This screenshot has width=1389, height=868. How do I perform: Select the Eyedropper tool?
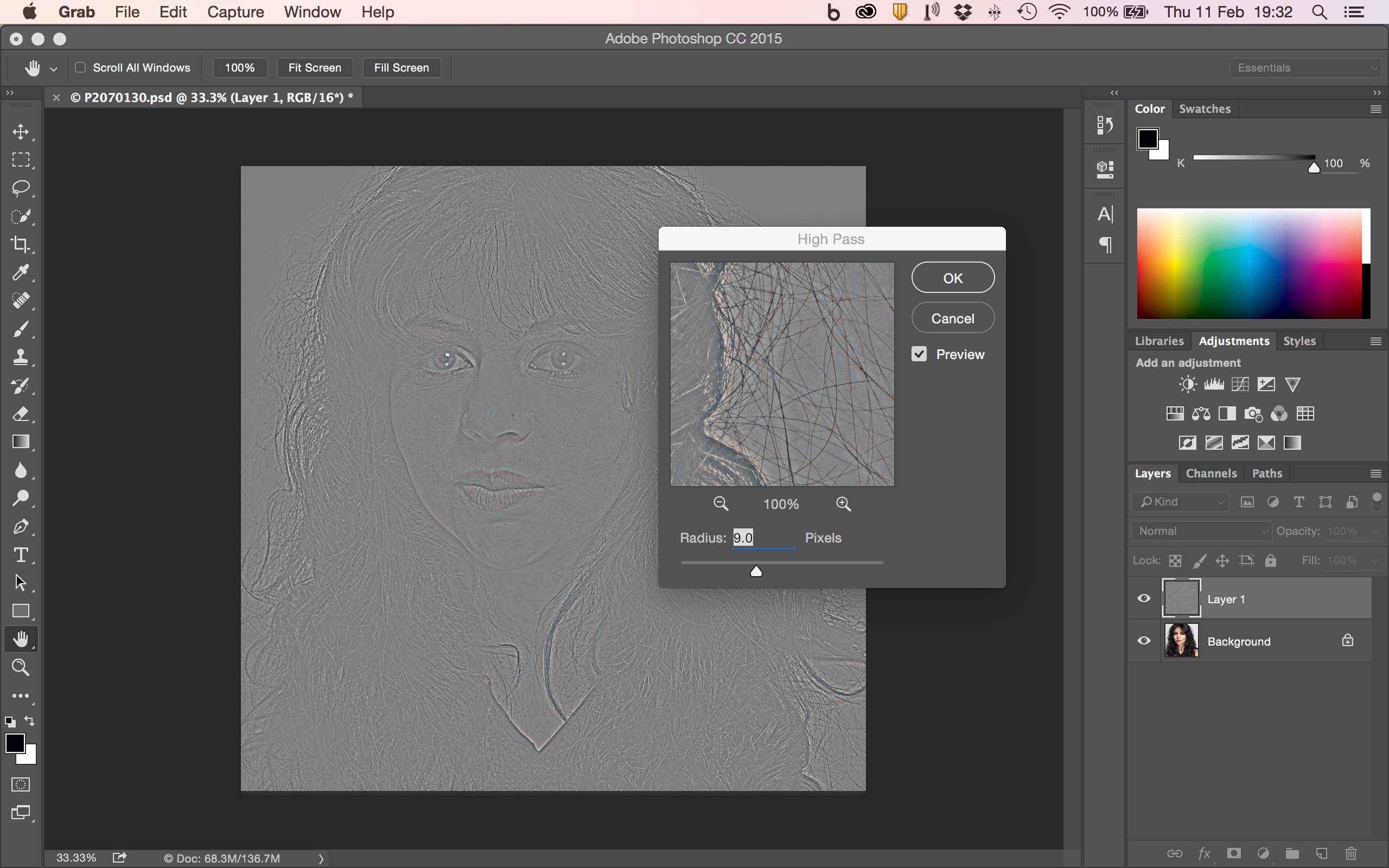click(x=21, y=272)
